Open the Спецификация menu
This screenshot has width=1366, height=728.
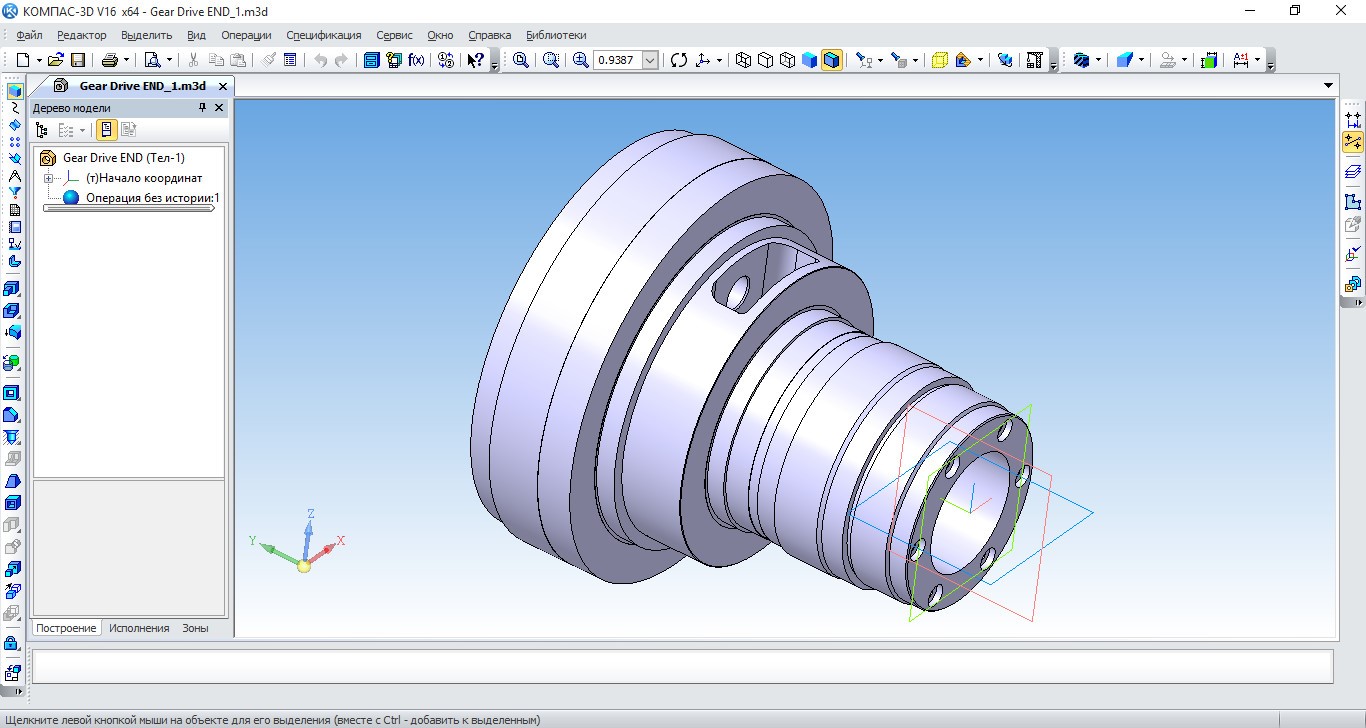click(x=324, y=35)
